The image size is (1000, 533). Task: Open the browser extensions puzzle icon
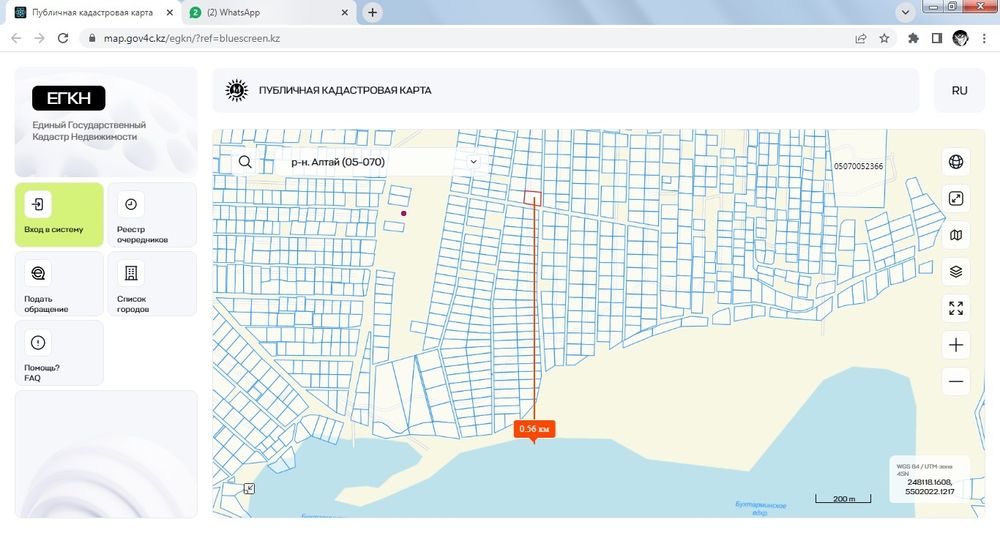(913, 38)
